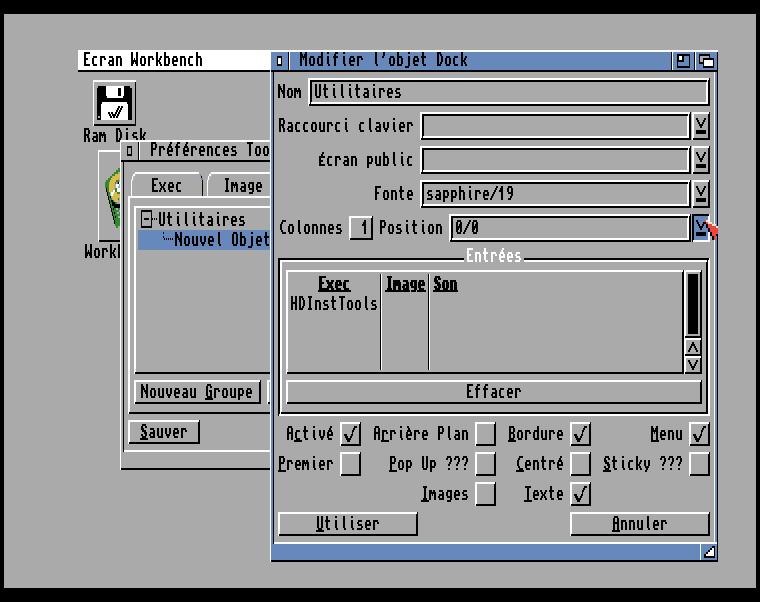Open the Fonte selection dropdown
This screenshot has width=760, height=602.
click(701, 193)
